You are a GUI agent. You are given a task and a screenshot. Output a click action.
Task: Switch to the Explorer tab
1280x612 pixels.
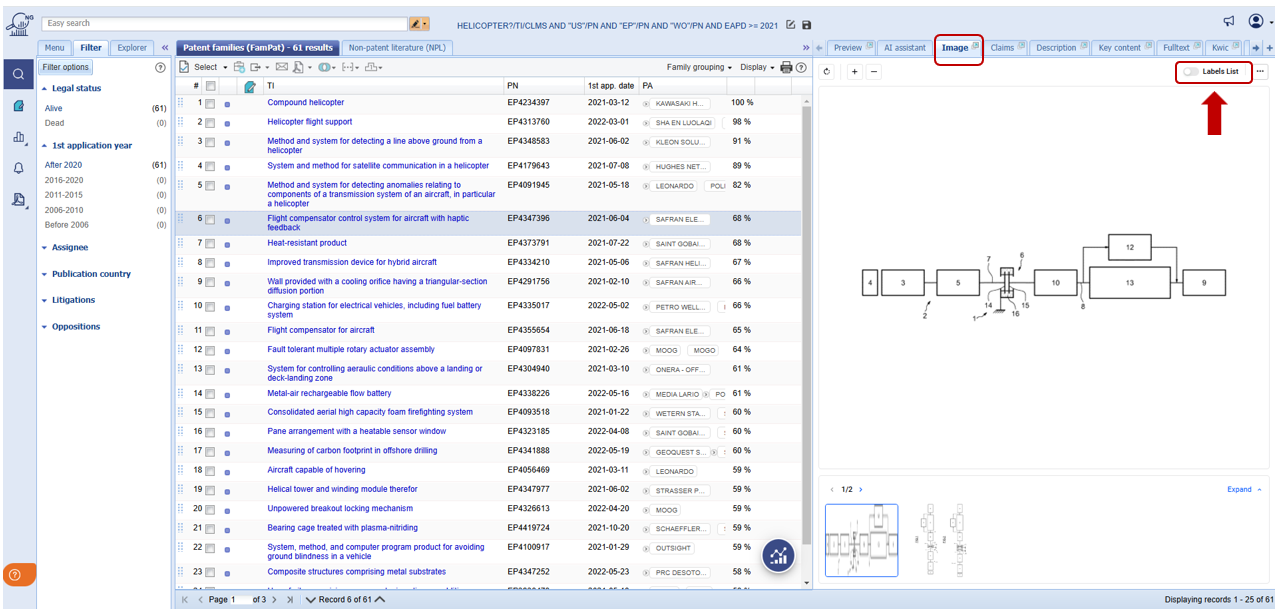(x=131, y=47)
